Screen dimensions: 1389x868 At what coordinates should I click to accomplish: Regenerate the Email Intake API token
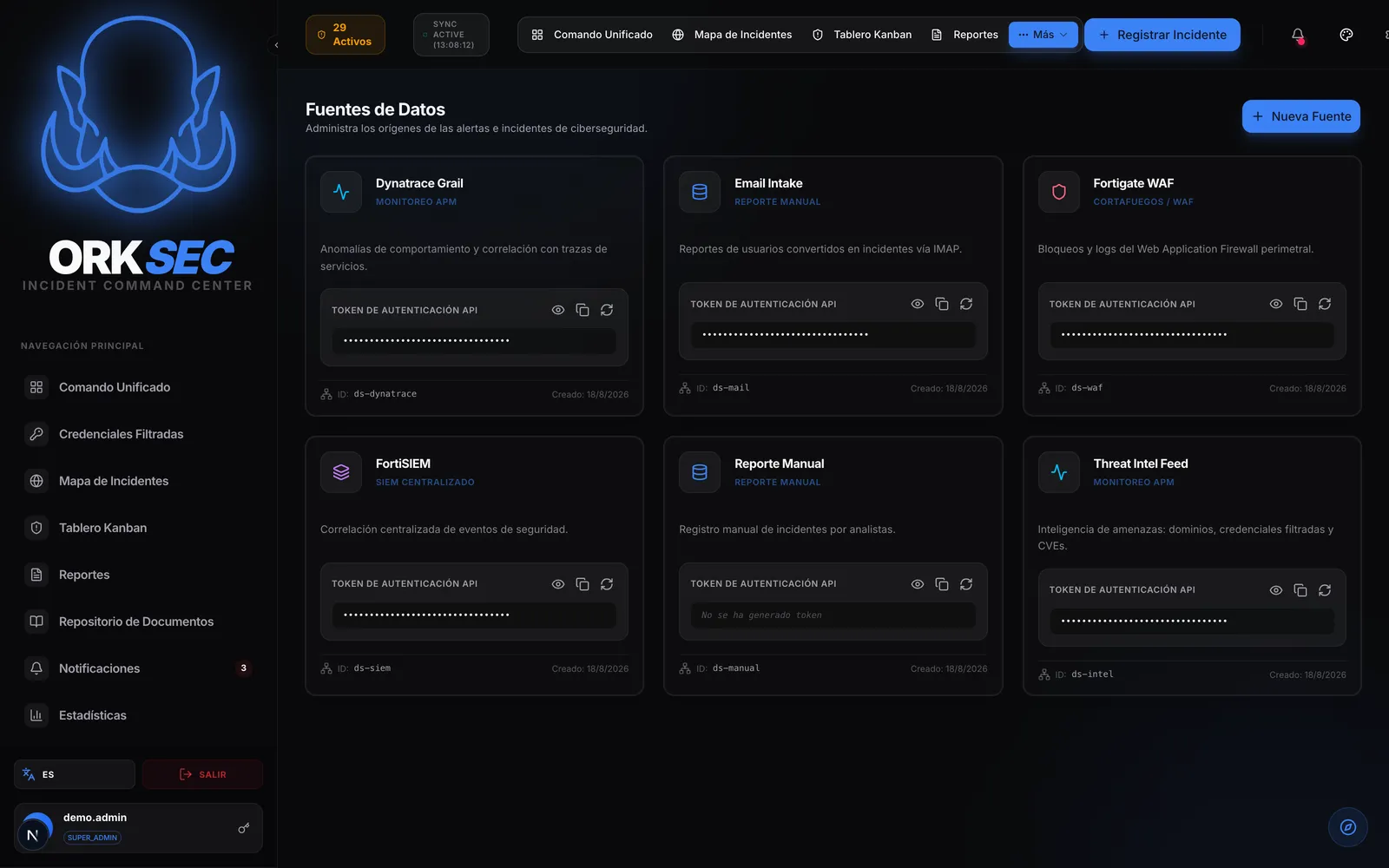[966, 304]
